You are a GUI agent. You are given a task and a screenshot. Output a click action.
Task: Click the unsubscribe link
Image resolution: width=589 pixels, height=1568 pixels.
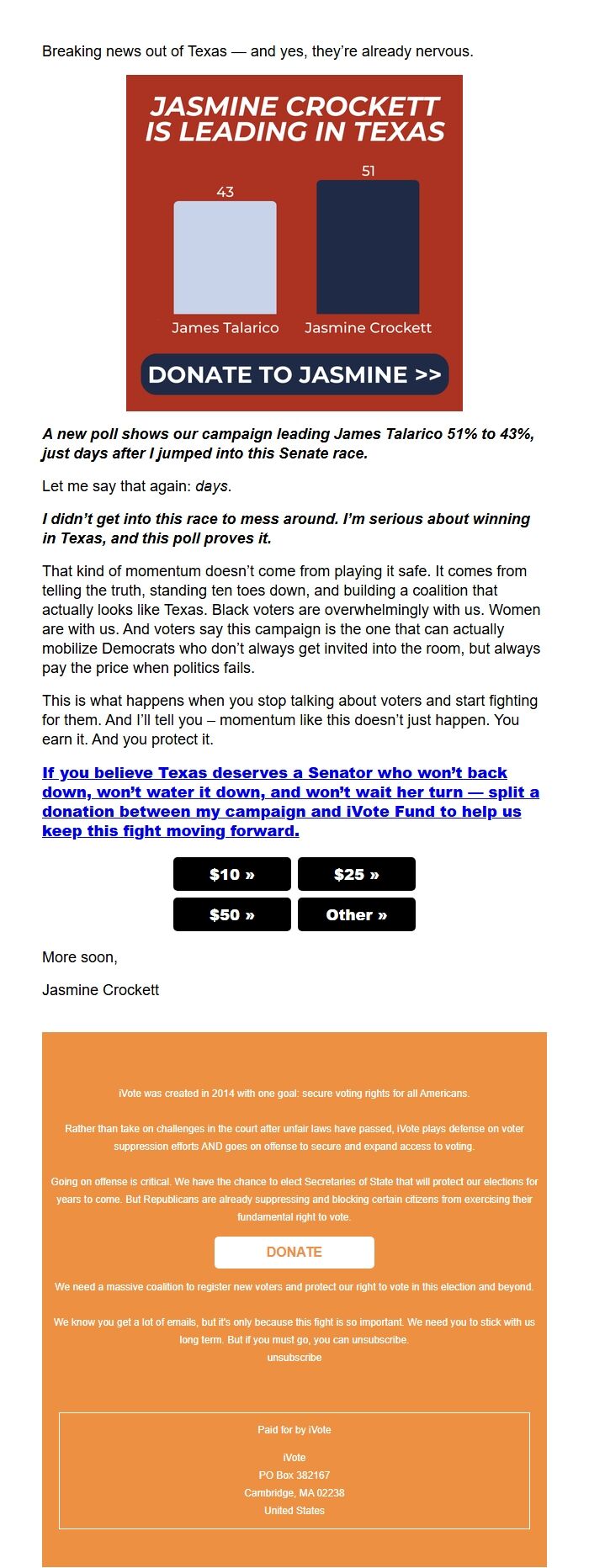[294, 1357]
